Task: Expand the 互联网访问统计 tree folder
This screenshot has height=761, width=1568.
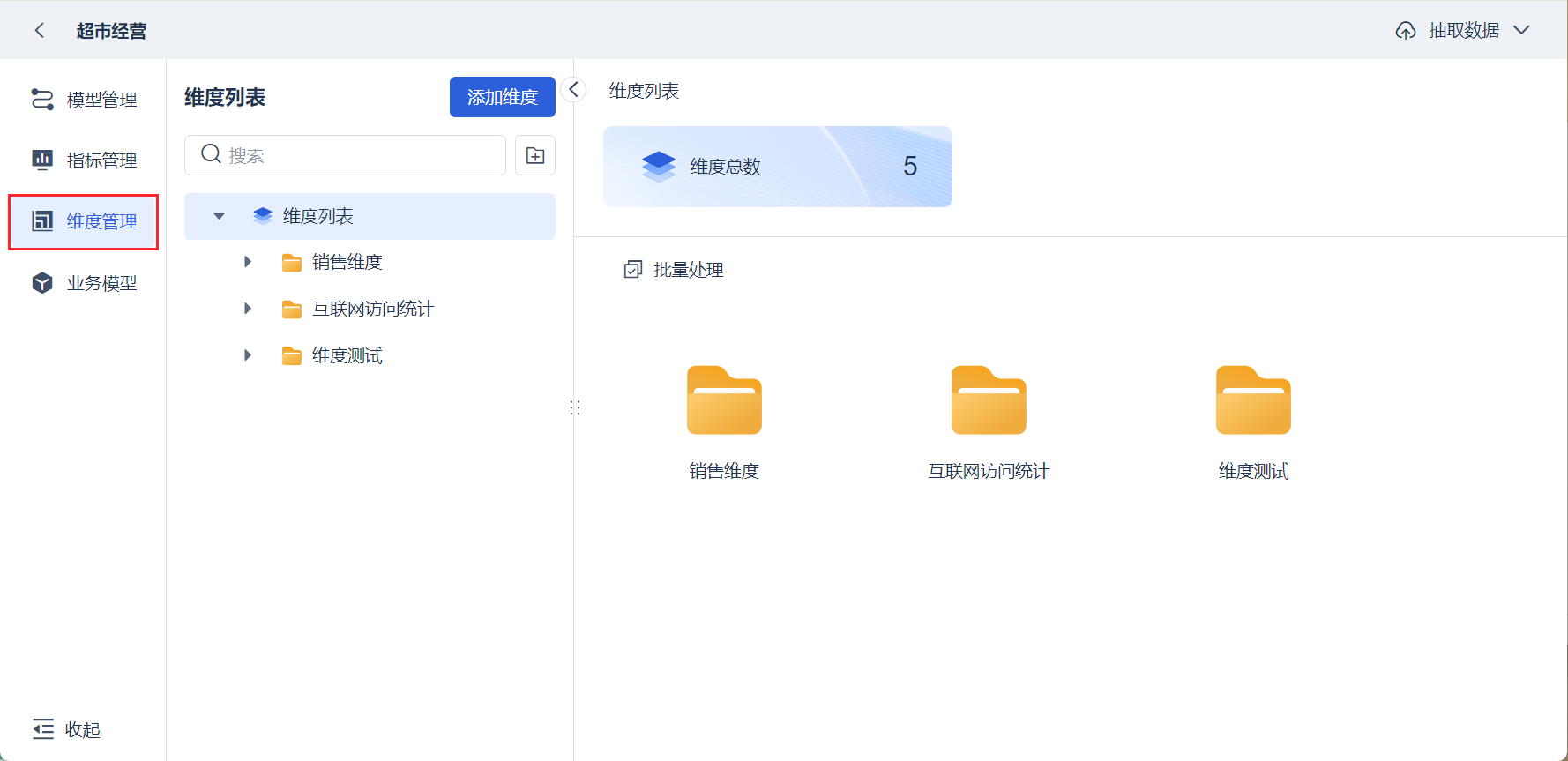Action: [x=248, y=309]
